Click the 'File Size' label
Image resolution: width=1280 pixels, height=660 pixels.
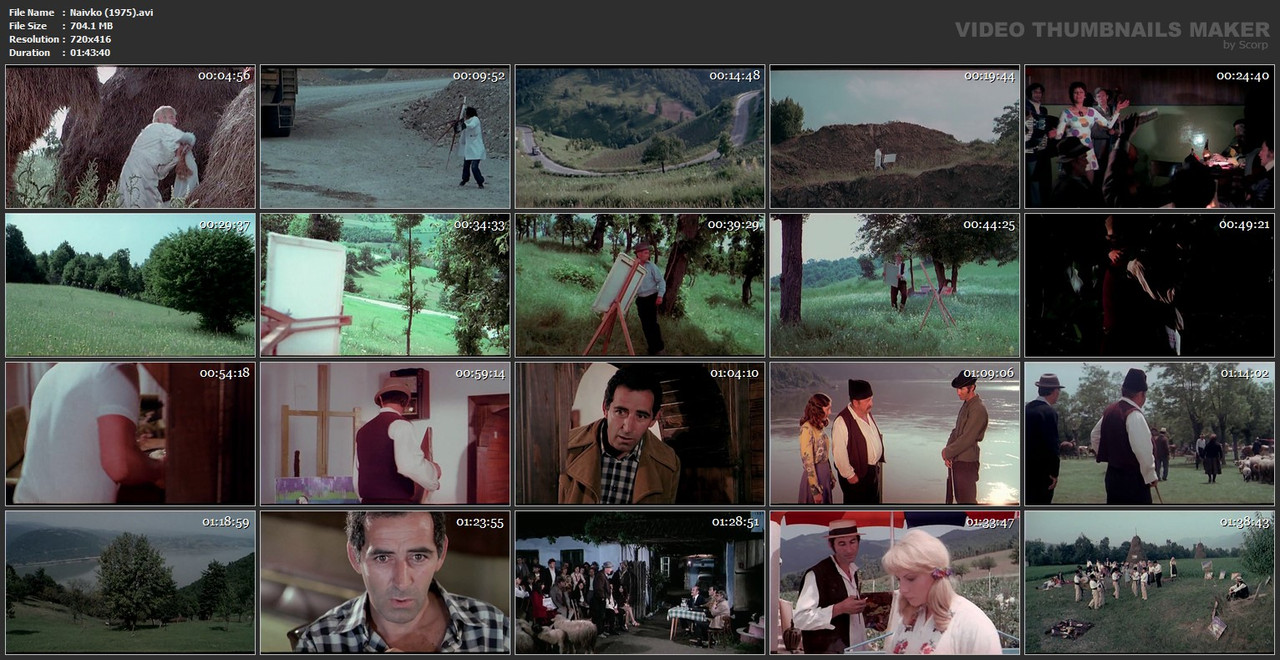click(x=28, y=26)
